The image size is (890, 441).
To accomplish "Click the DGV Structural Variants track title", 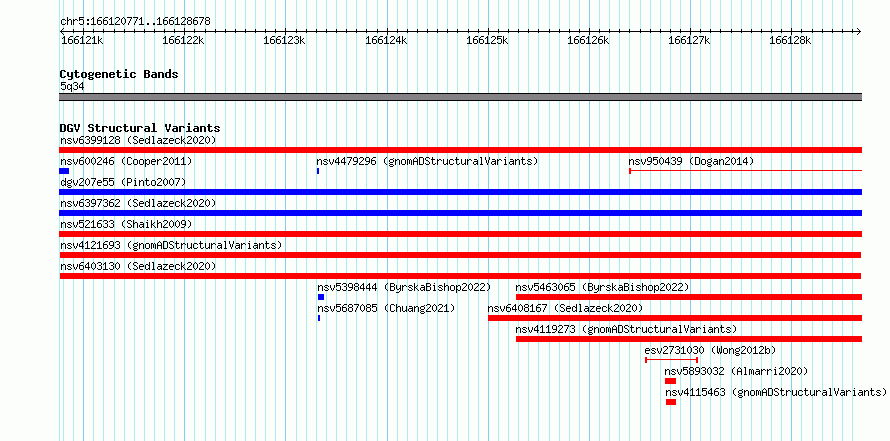I will (x=140, y=128).
